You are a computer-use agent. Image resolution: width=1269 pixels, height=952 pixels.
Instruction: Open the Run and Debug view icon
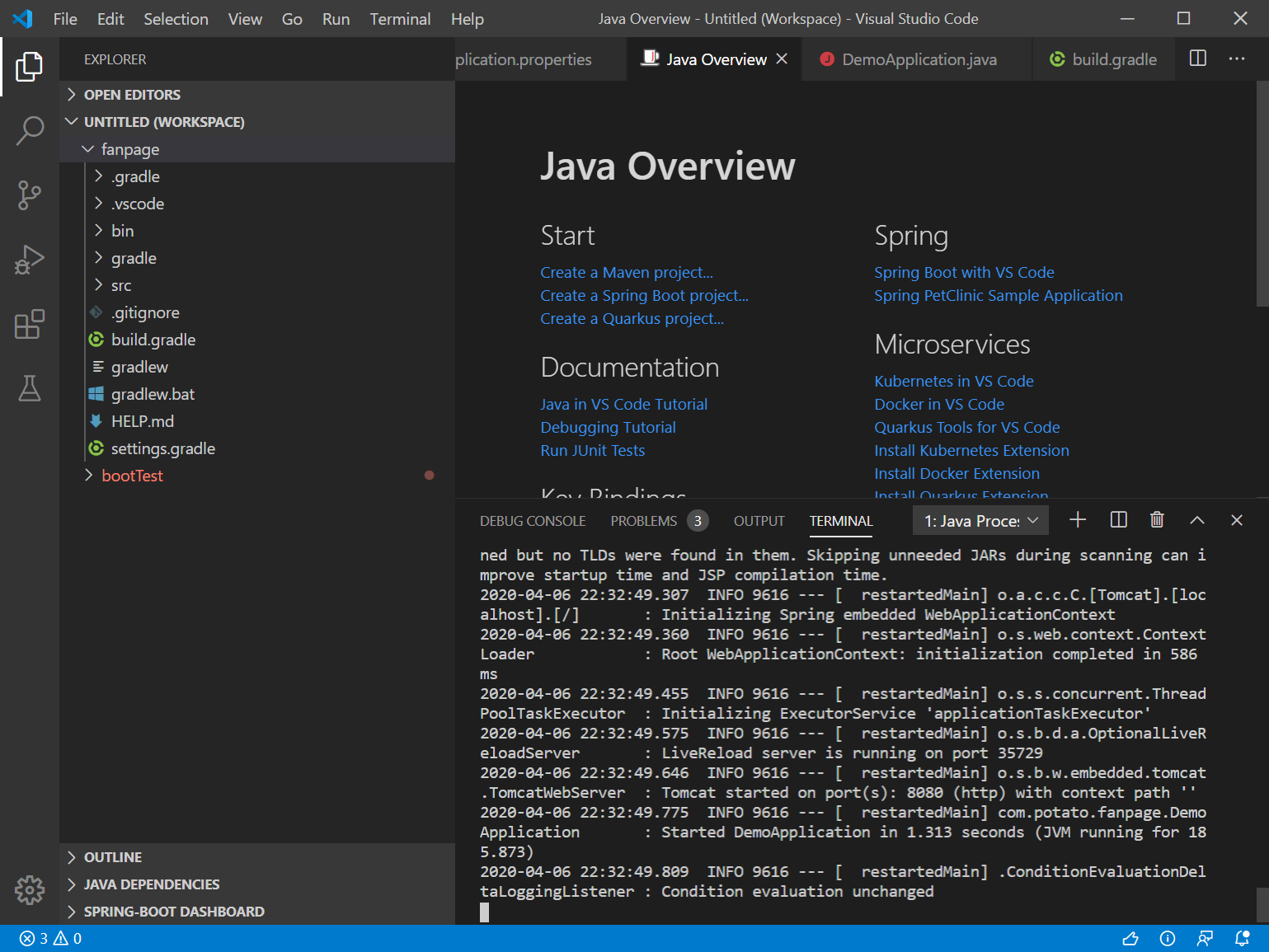coord(30,260)
